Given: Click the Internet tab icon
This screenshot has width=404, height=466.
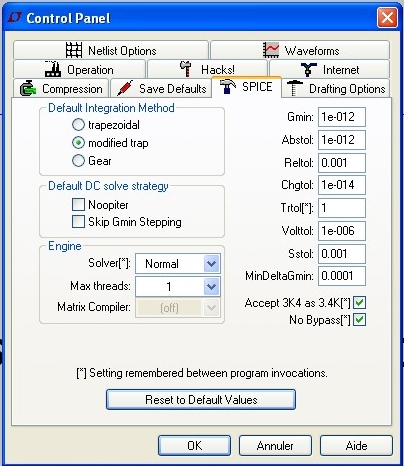Looking at the screenshot, I should [309, 69].
